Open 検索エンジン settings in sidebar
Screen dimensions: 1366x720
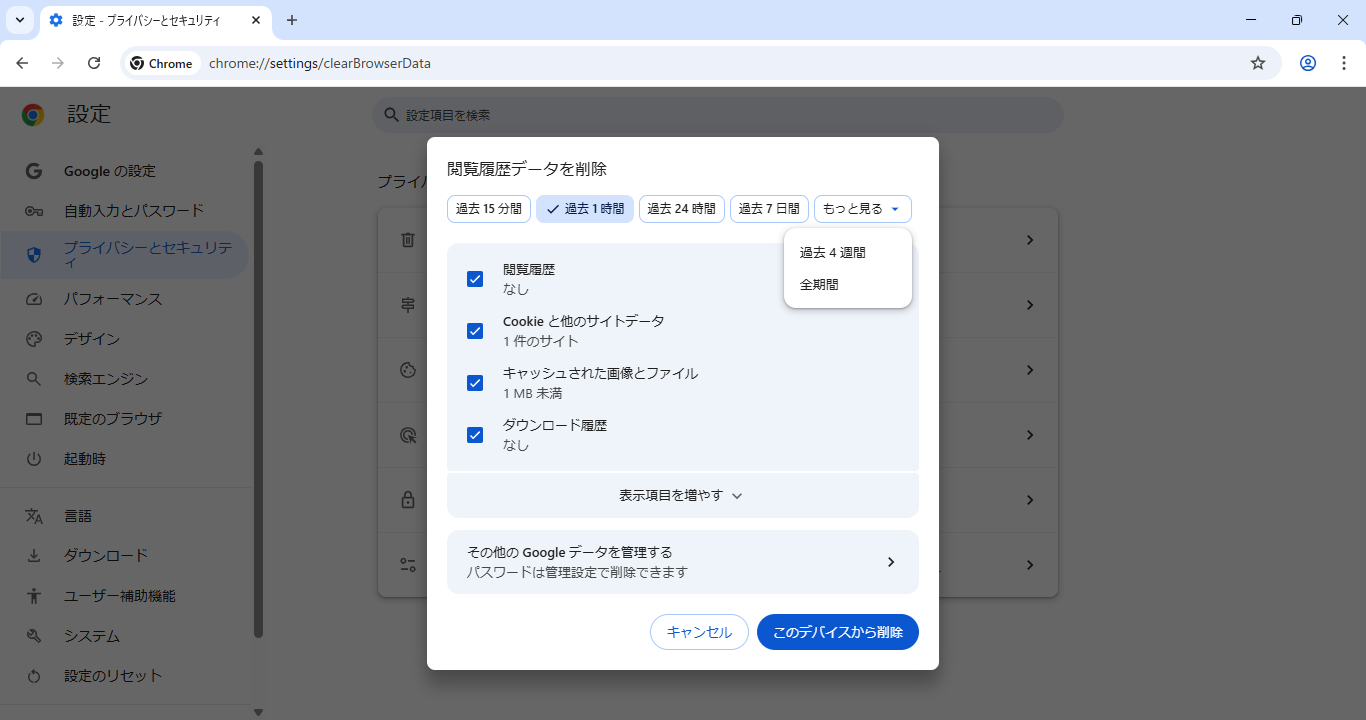[106, 379]
